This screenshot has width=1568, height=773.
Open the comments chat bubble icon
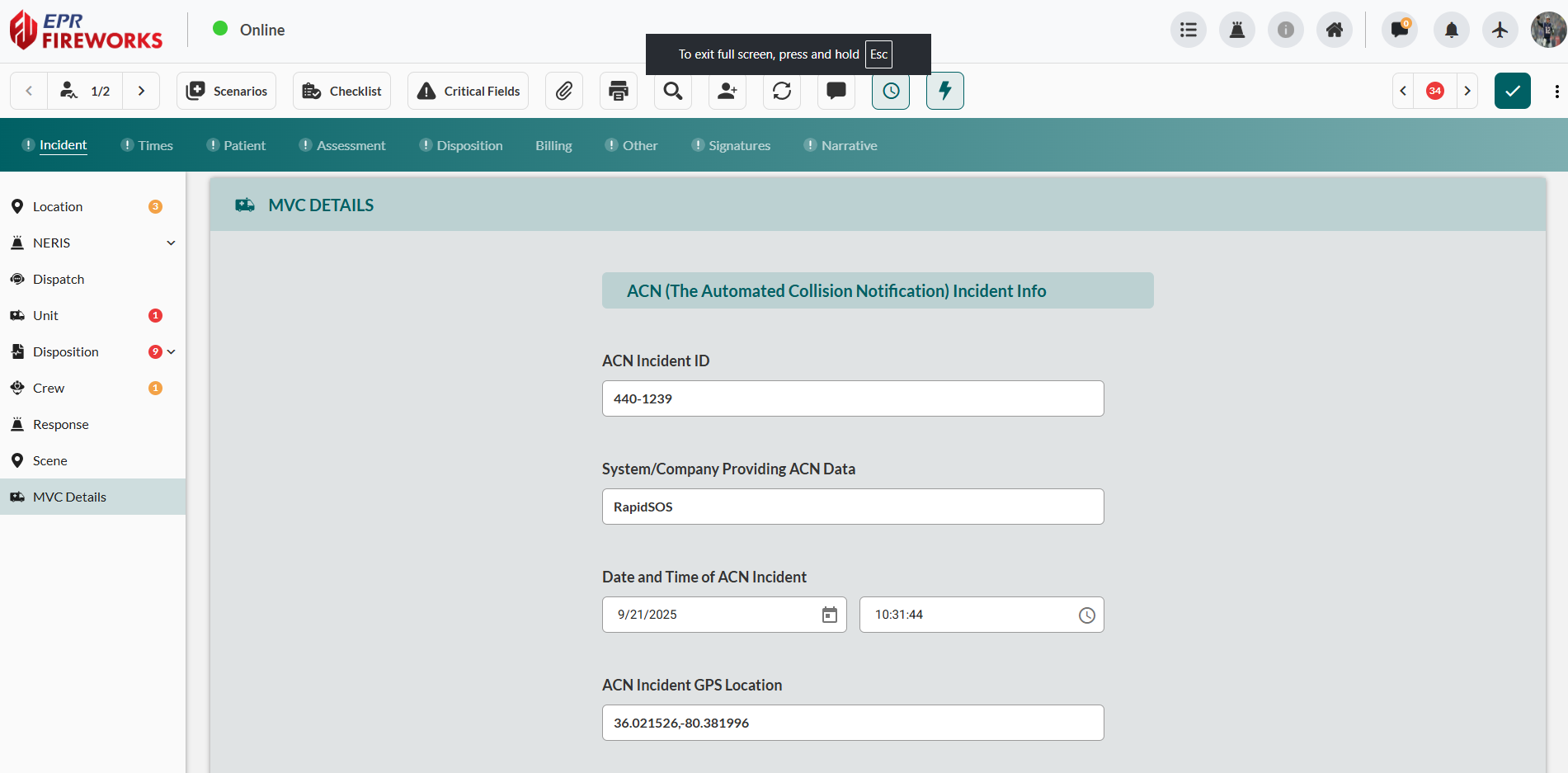point(836,91)
